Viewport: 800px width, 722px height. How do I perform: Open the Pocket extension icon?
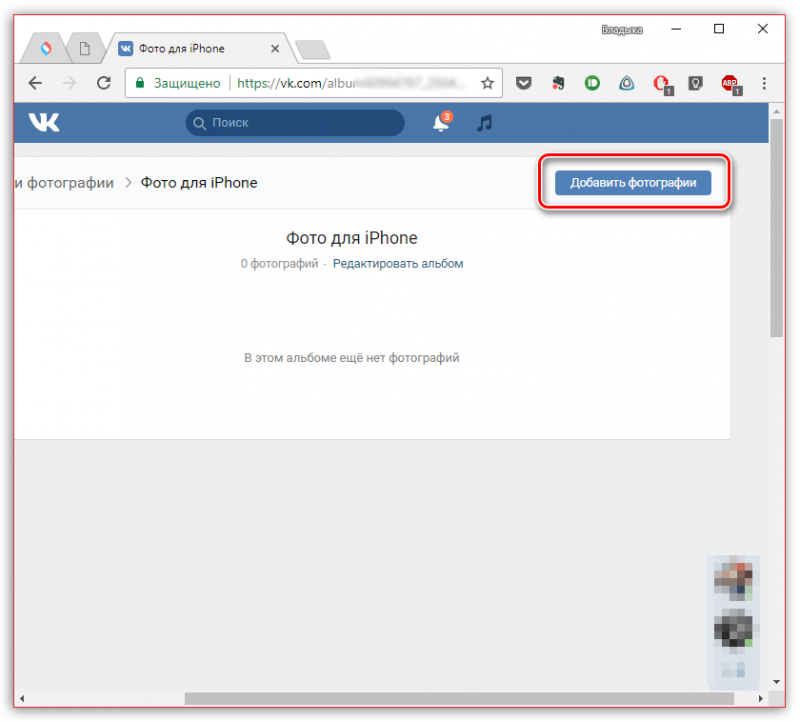tap(523, 83)
